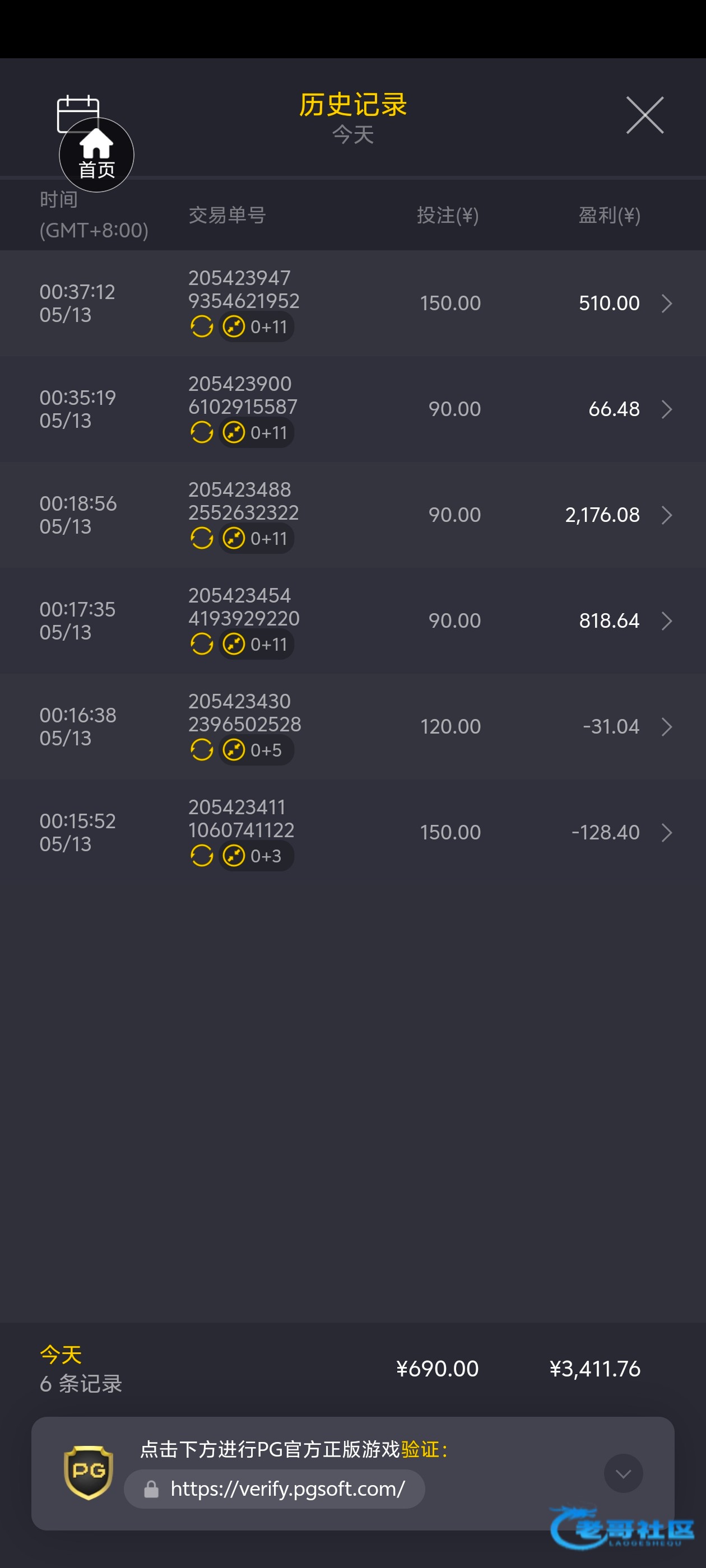Expand details arrow for the 2,176.08 profit row

click(667, 515)
